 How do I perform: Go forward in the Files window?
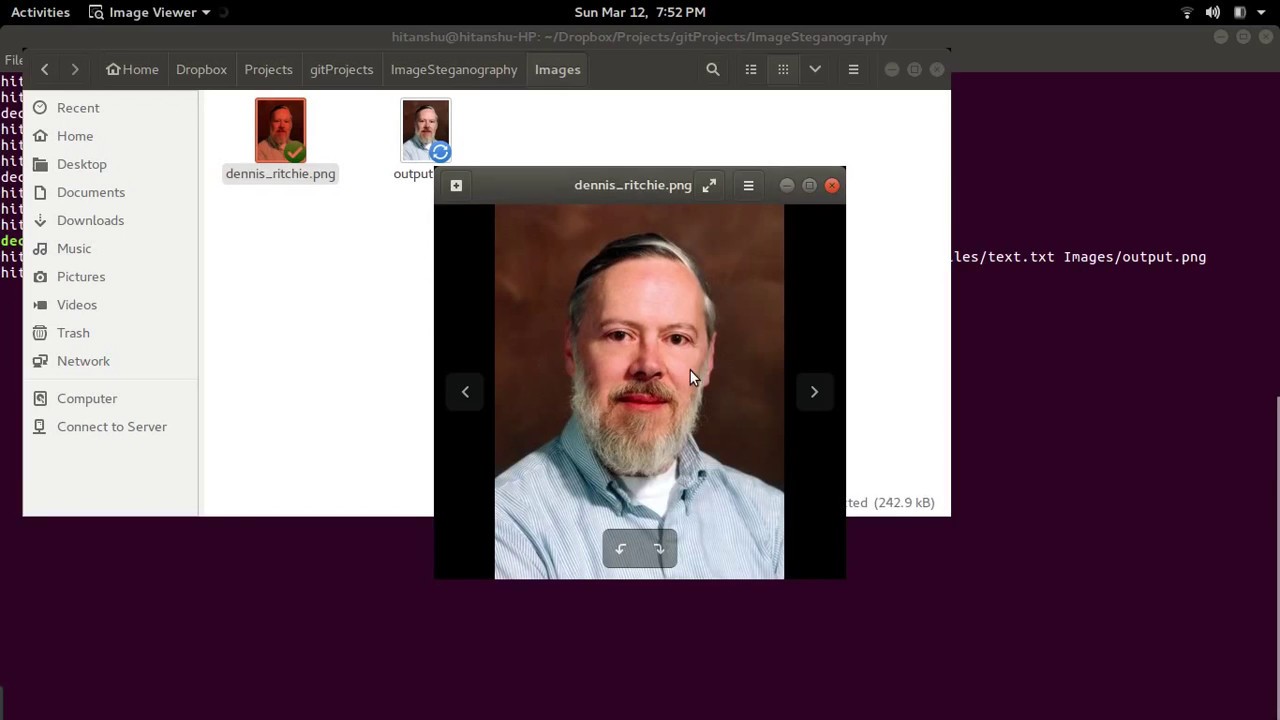tap(75, 69)
